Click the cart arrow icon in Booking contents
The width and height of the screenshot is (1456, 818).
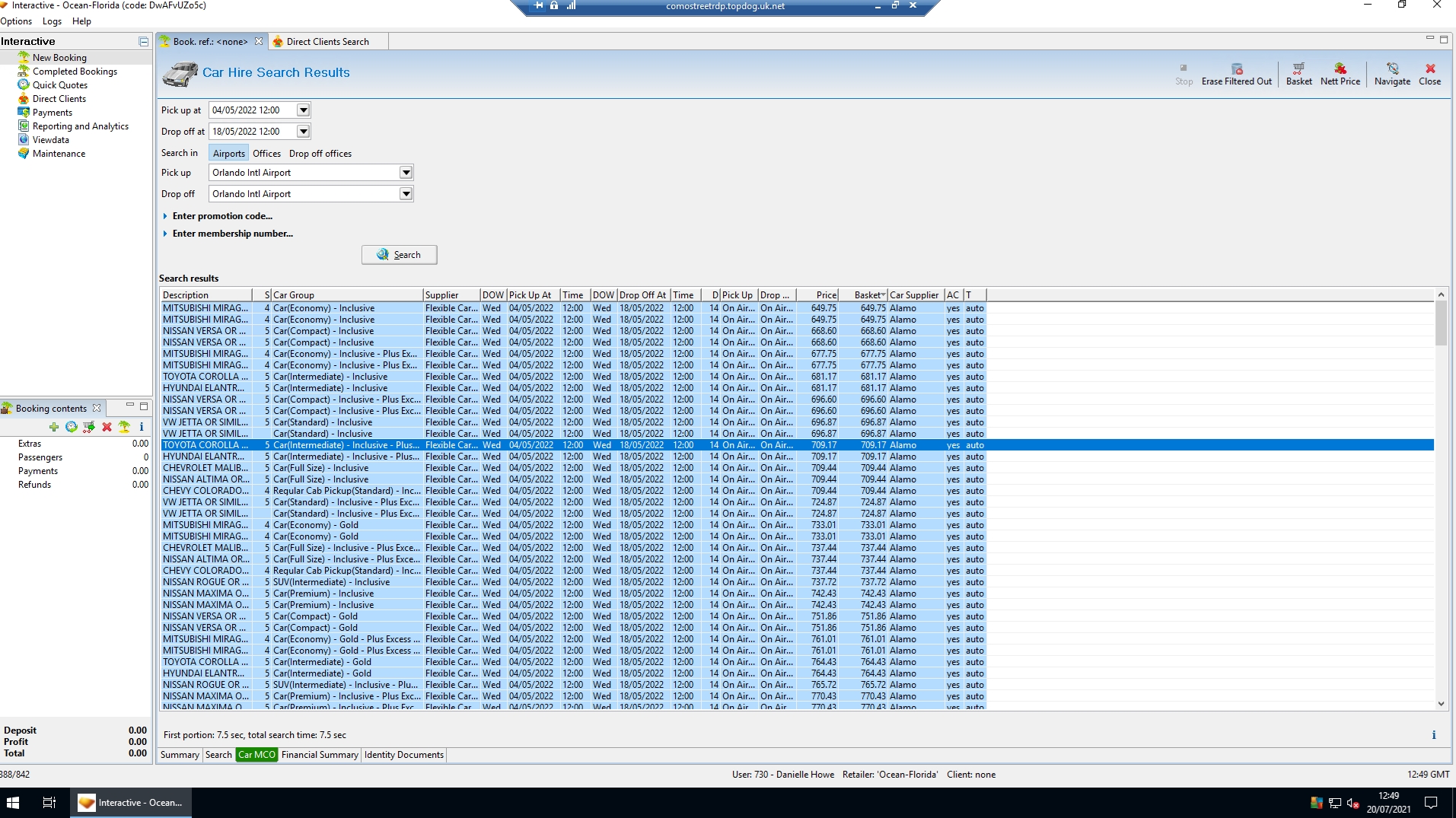coord(89,427)
